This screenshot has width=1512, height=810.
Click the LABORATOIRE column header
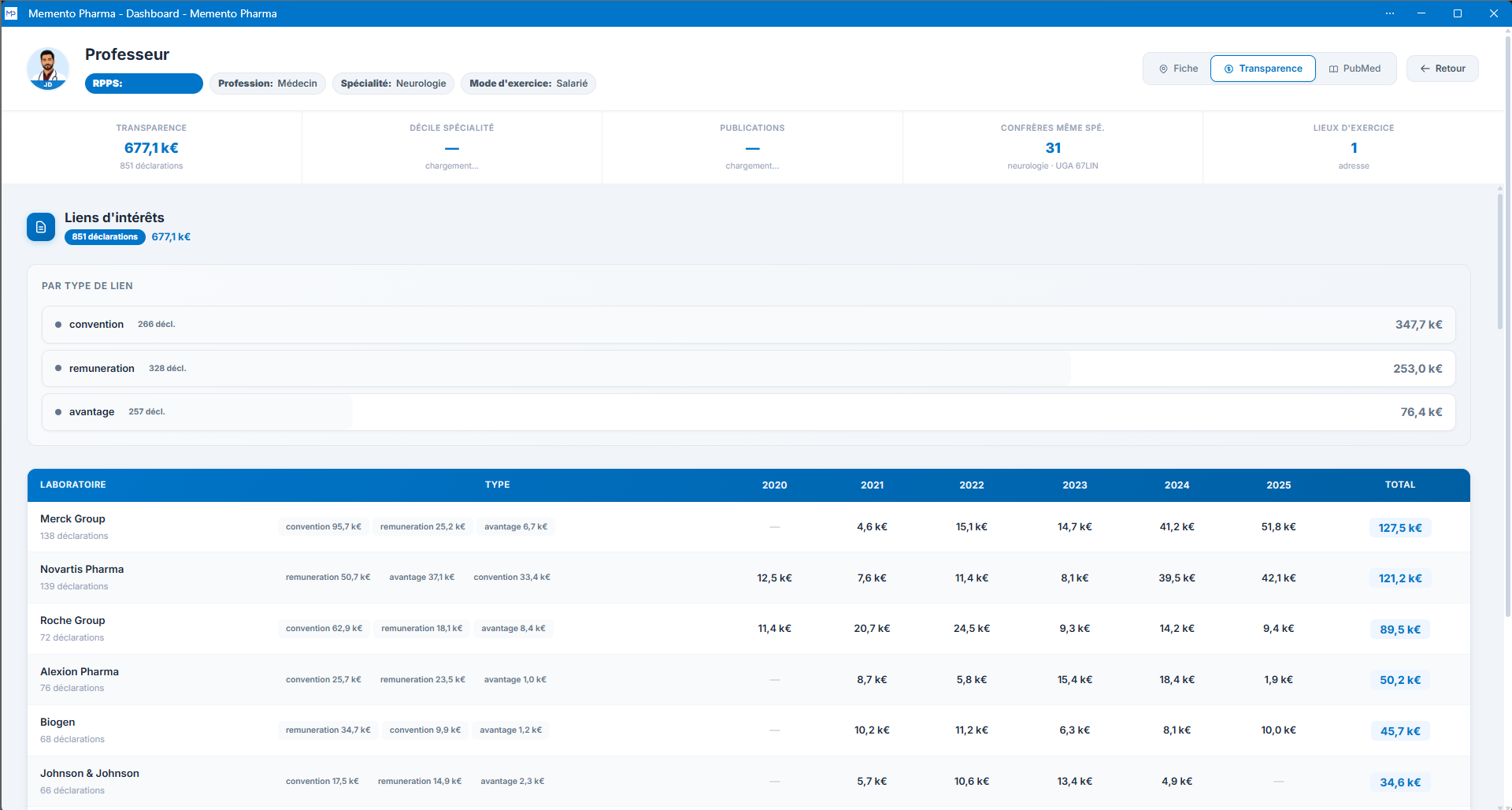[73, 485]
